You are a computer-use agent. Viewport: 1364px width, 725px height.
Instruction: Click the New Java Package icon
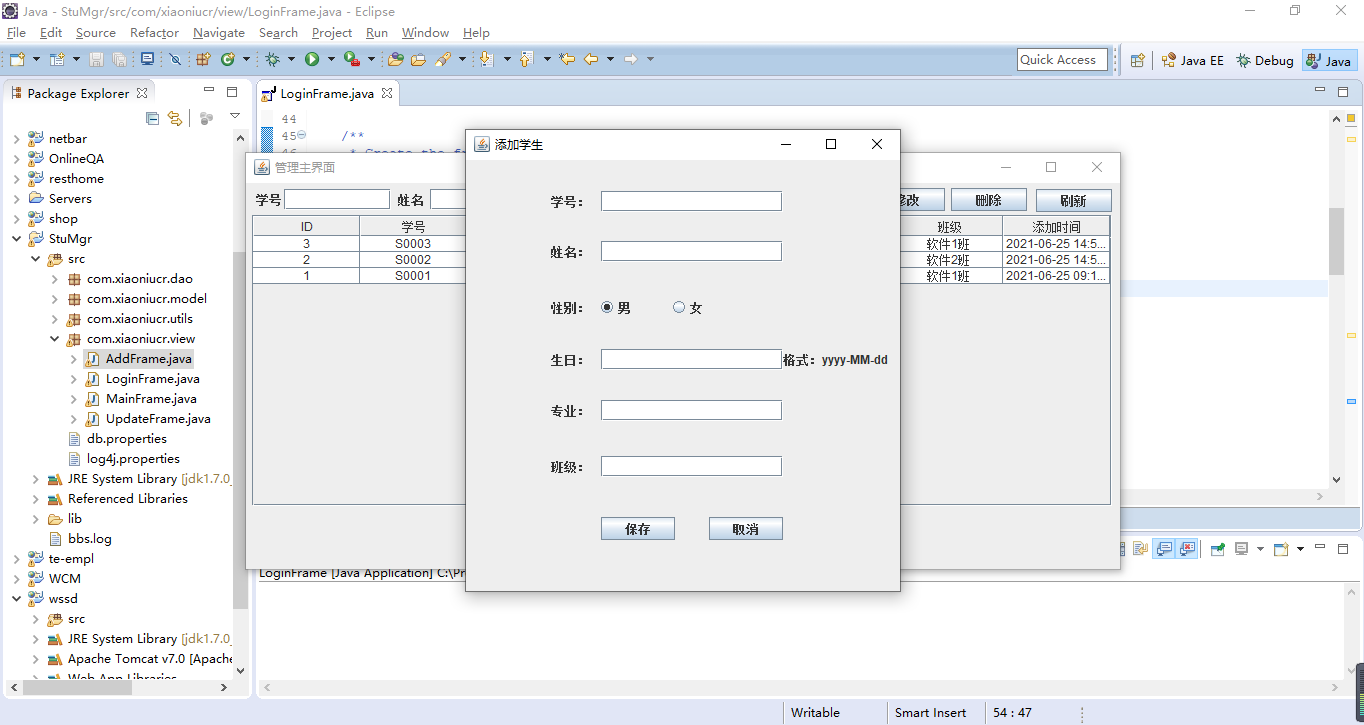[203, 59]
